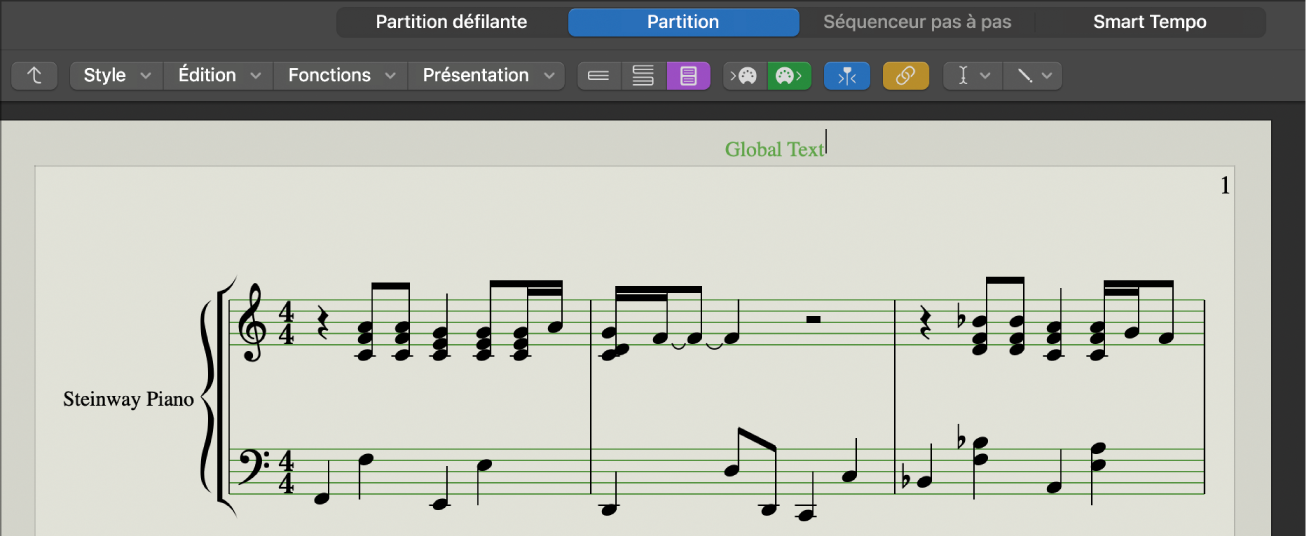Click the blue Catch playhead icon
Screen dimensions: 1306x540
point(847,76)
